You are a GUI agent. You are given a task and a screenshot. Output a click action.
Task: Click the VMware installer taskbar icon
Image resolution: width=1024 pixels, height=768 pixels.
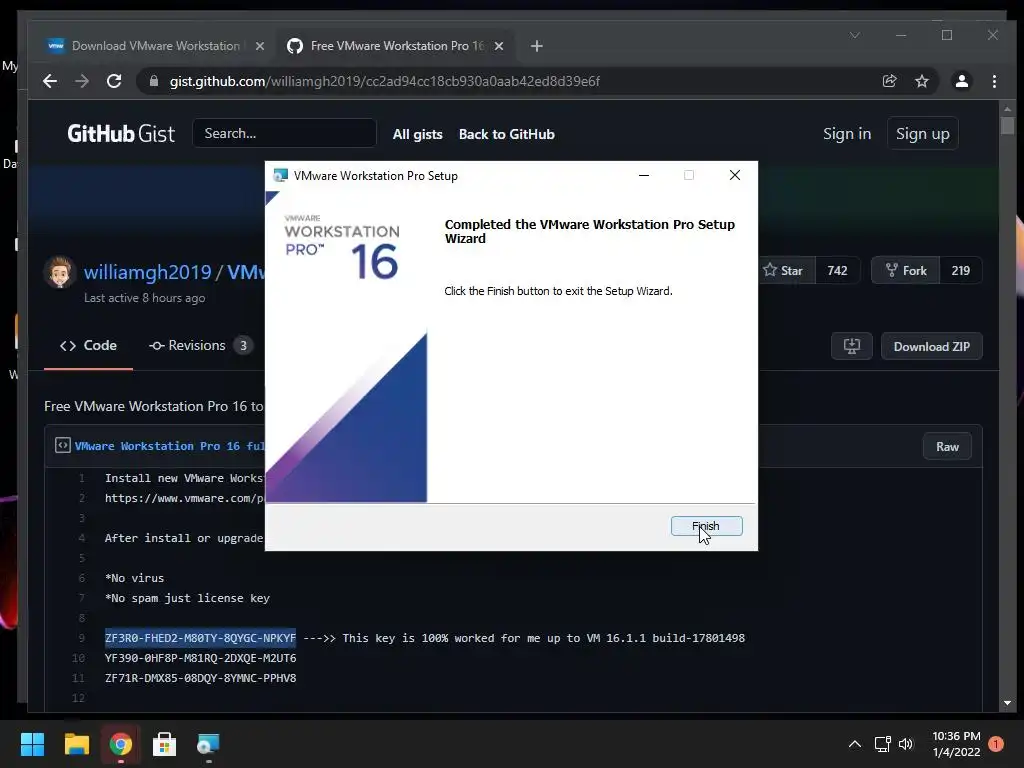pos(208,744)
